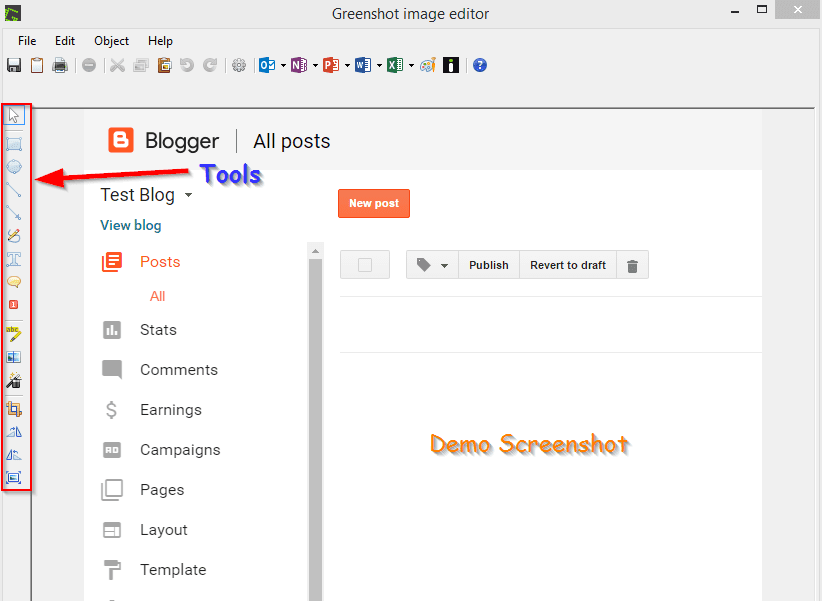Image resolution: width=822 pixels, height=601 pixels.
Task: Select the Freehand pencil tool
Action: point(14,236)
